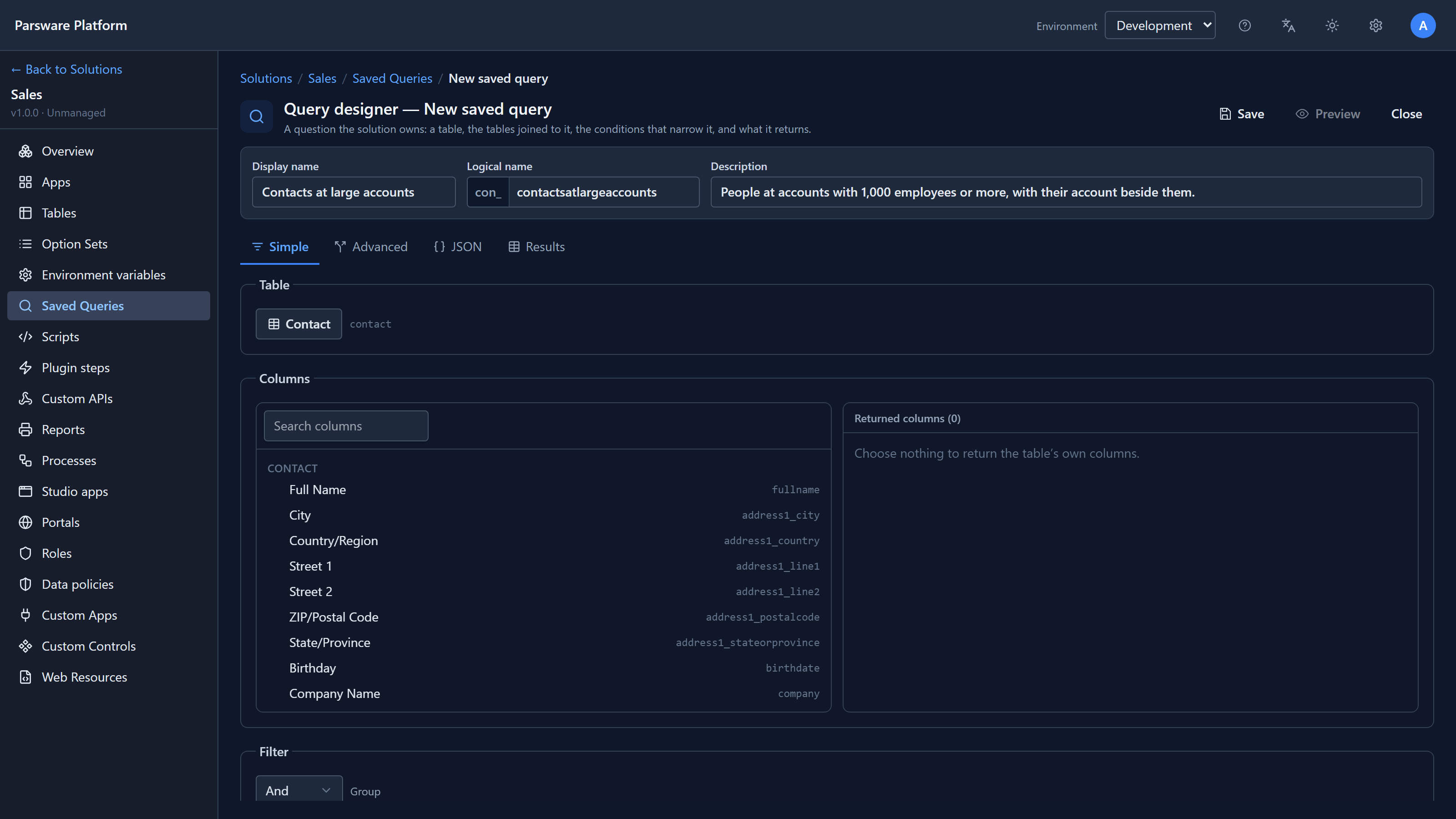This screenshot has width=1456, height=819.
Task: Click the Logical name input field
Action: tap(604, 192)
